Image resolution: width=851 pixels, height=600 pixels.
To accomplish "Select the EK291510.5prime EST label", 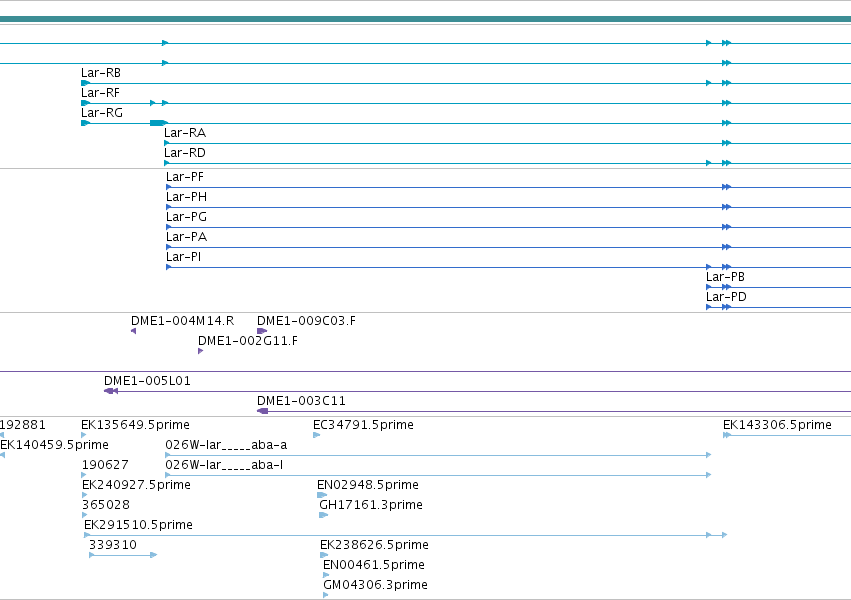I will click(x=138, y=526).
